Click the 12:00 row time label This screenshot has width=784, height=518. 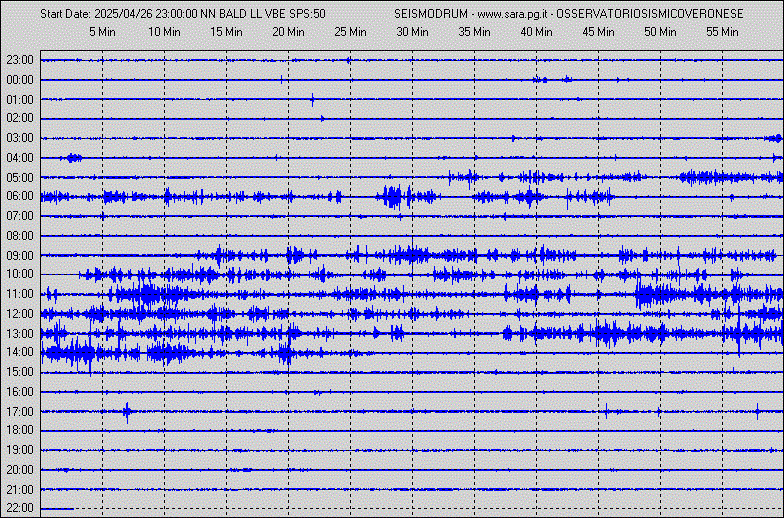pyautogui.click(x=20, y=314)
